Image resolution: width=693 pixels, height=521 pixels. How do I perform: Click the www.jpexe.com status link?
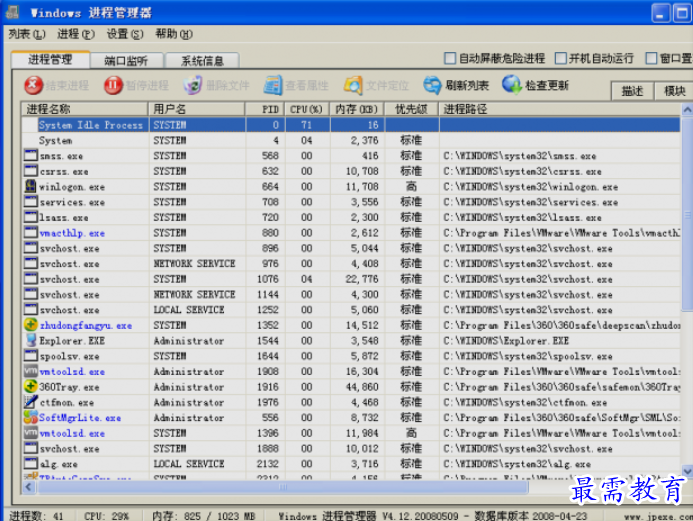[x=658, y=516]
